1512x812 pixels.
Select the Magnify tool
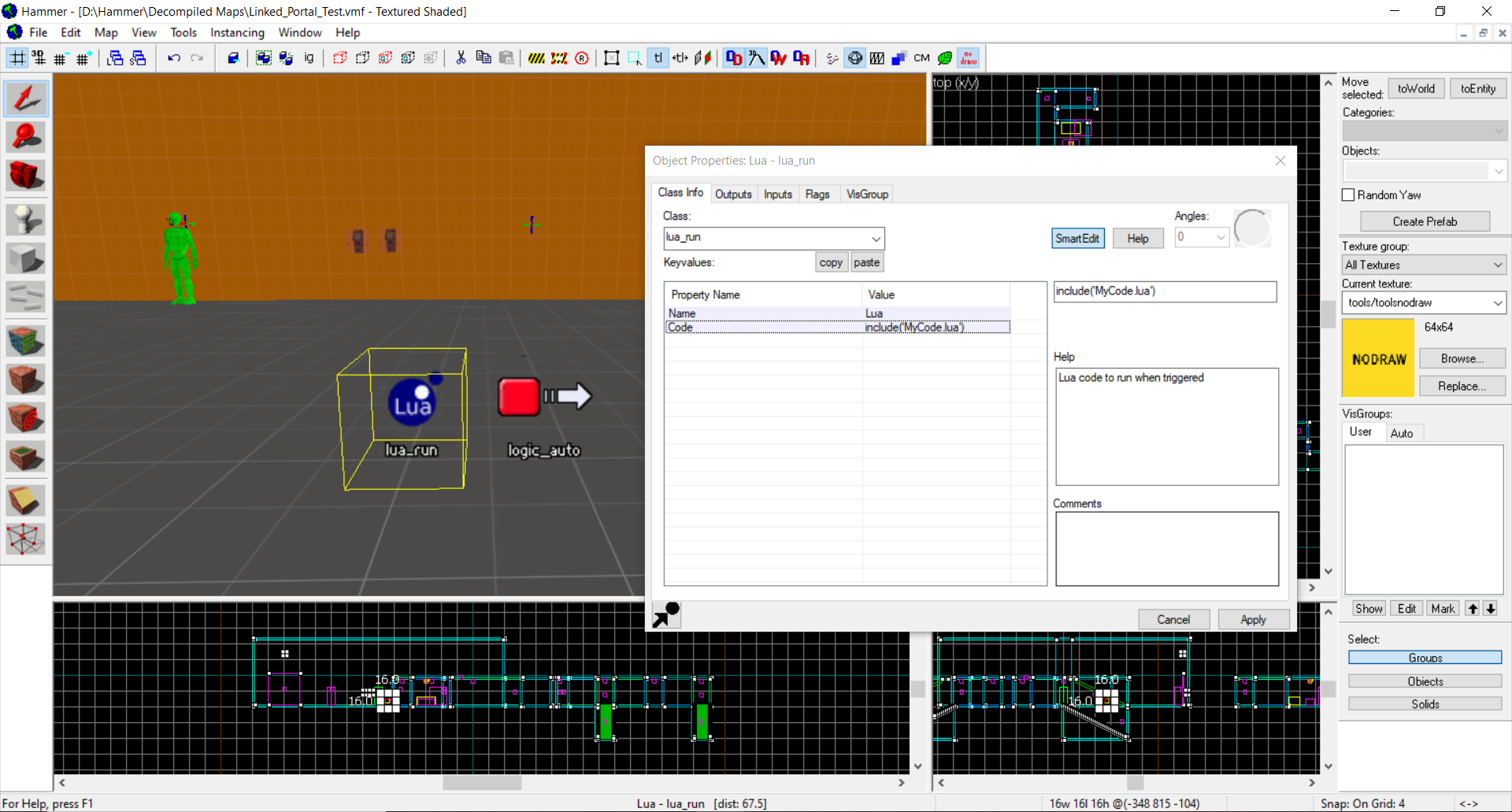click(x=26, y=137)
